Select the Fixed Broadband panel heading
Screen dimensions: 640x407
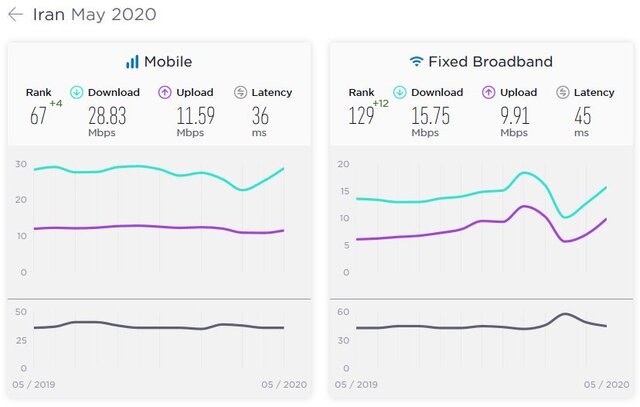(x=483, y=62)
